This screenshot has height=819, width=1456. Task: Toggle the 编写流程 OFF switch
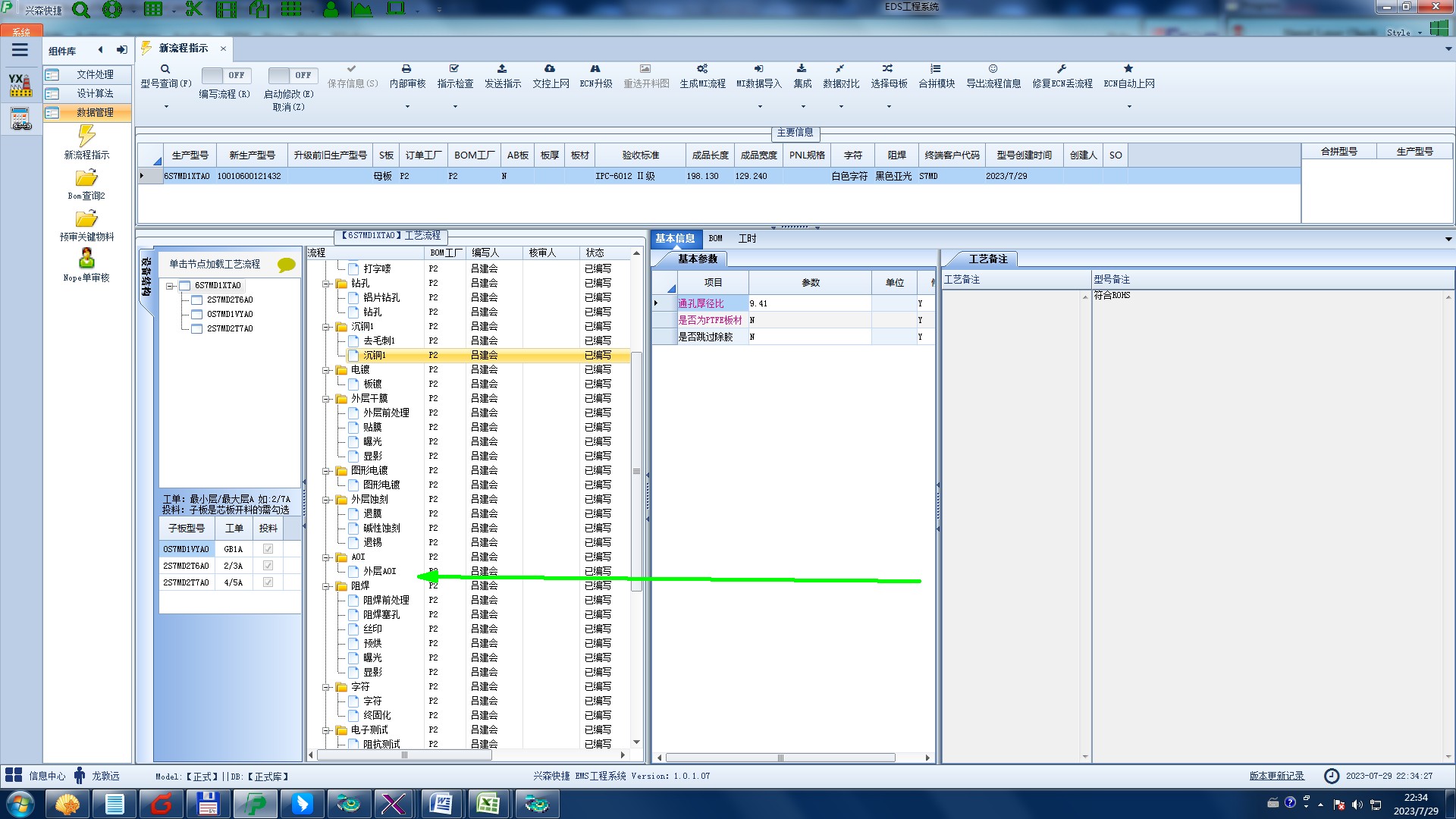226,75
